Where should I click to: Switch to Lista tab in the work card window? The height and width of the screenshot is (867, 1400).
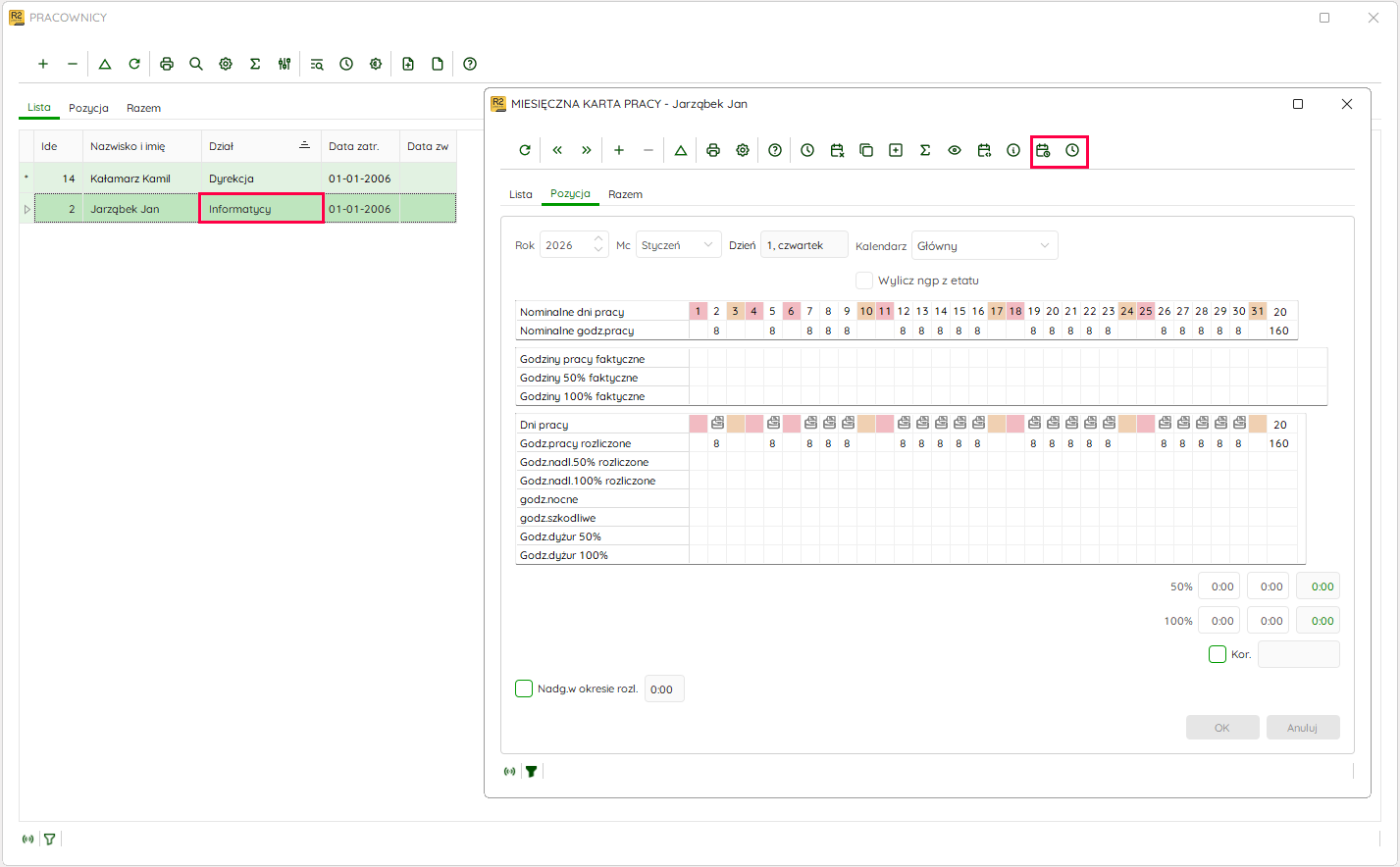pos(521,194)
